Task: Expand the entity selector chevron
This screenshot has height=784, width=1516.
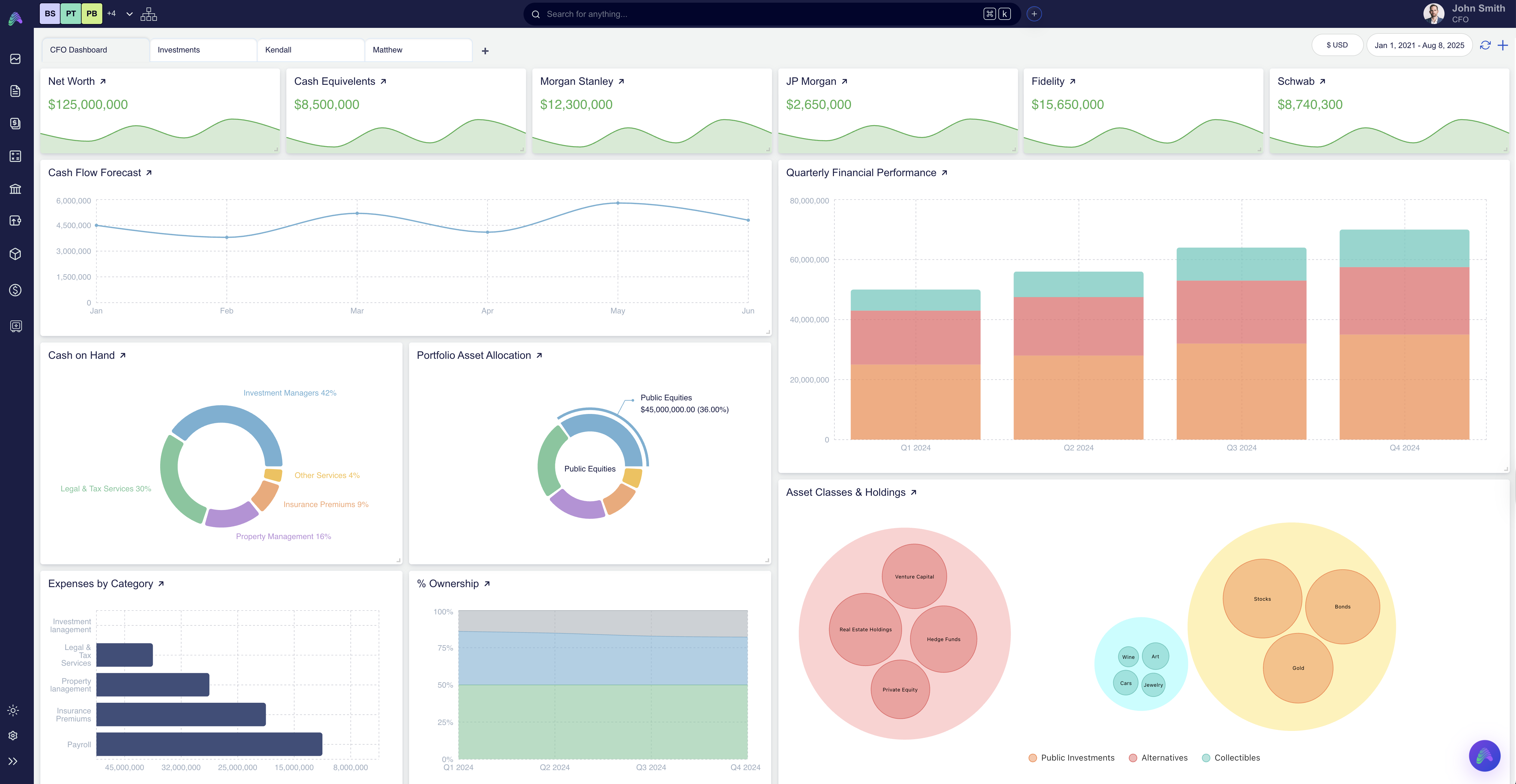Action: coord(129,14)
